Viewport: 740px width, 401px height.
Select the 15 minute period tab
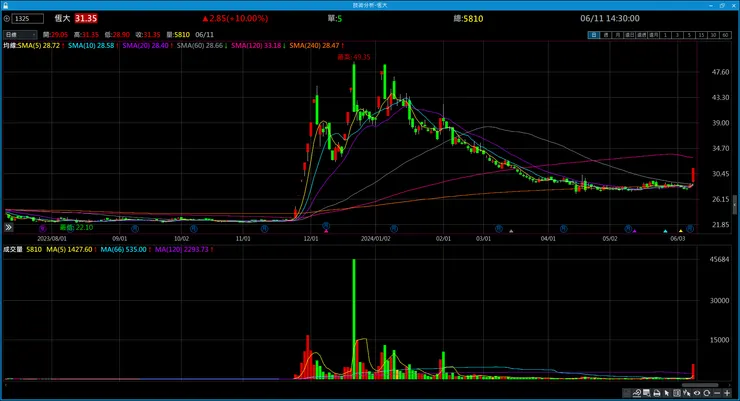(x=701, y=35)
